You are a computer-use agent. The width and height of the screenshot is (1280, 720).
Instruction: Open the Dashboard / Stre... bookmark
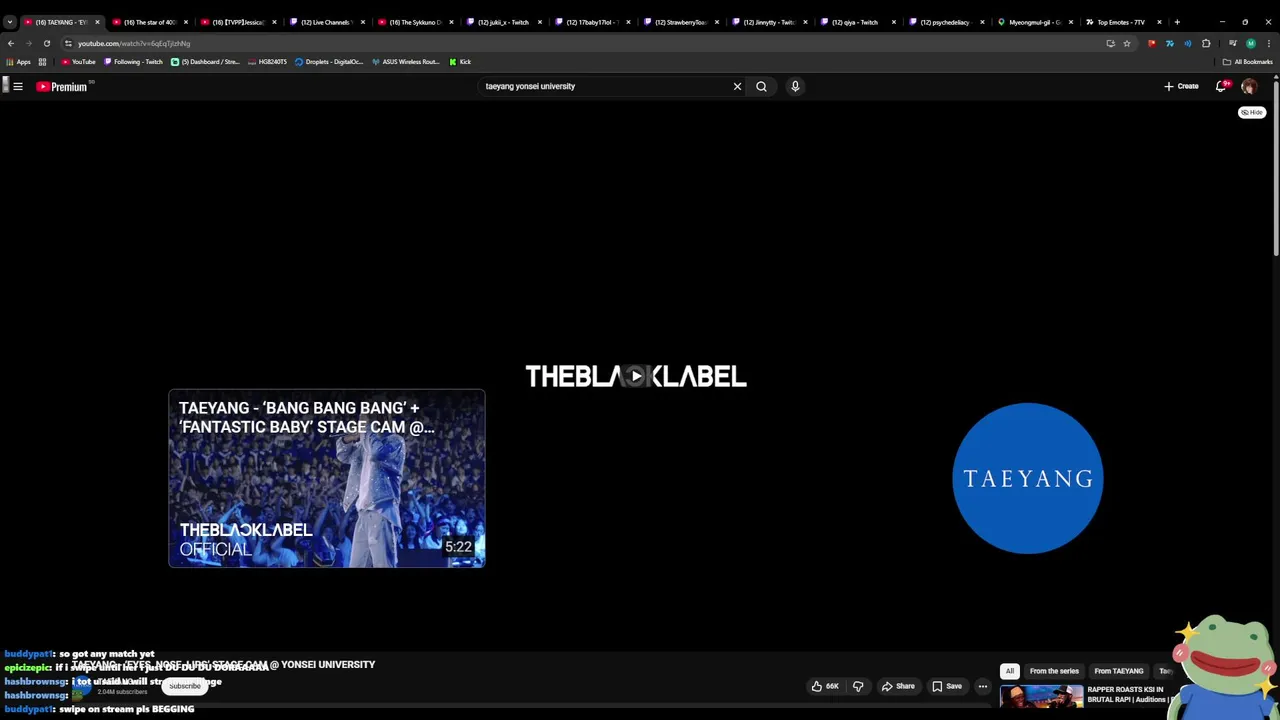pos(205,62)
